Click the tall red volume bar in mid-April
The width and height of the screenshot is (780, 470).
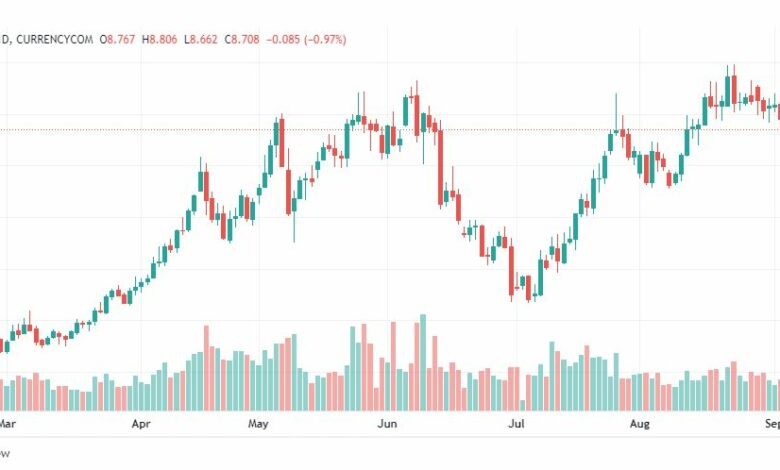206,368
